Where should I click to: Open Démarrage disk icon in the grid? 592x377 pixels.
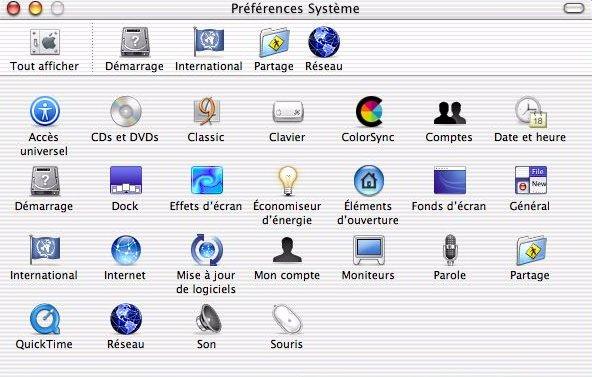[x=45, y=181]
